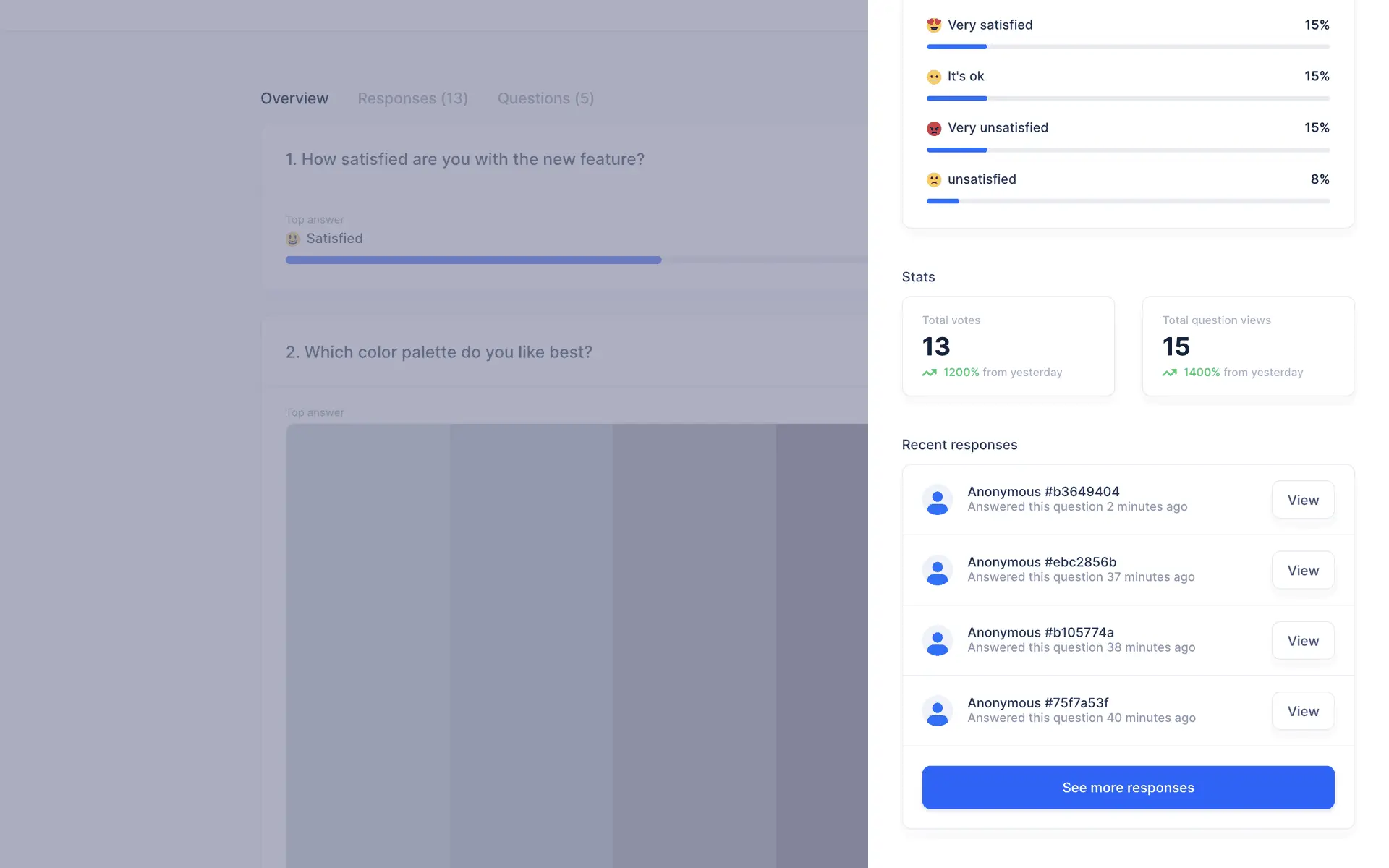View response from Anonymous #75f7a53f
This screenshot has height=868, width=1389.
(1302, 711)
